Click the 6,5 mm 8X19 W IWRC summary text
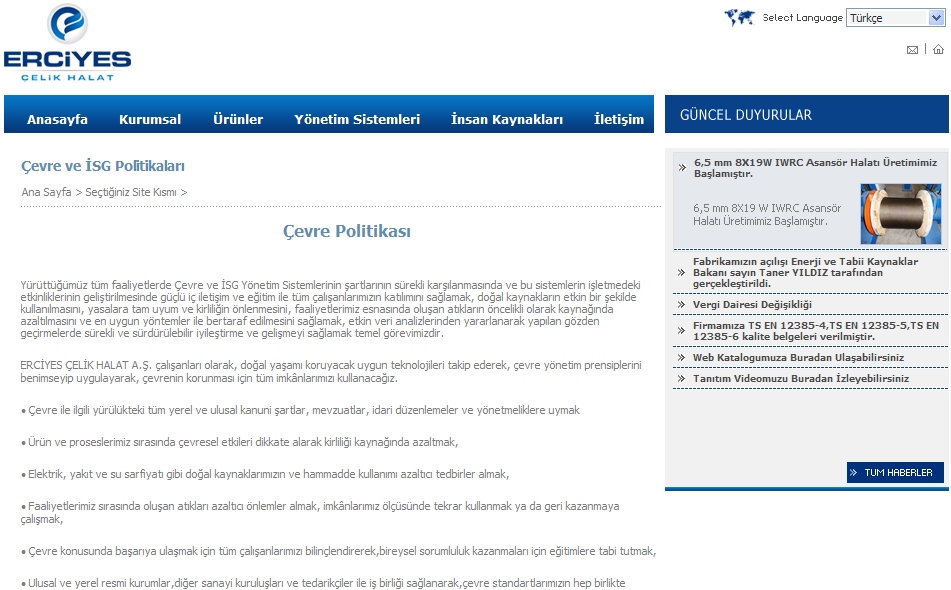951x590 pixels. click(x=767, y=215)
